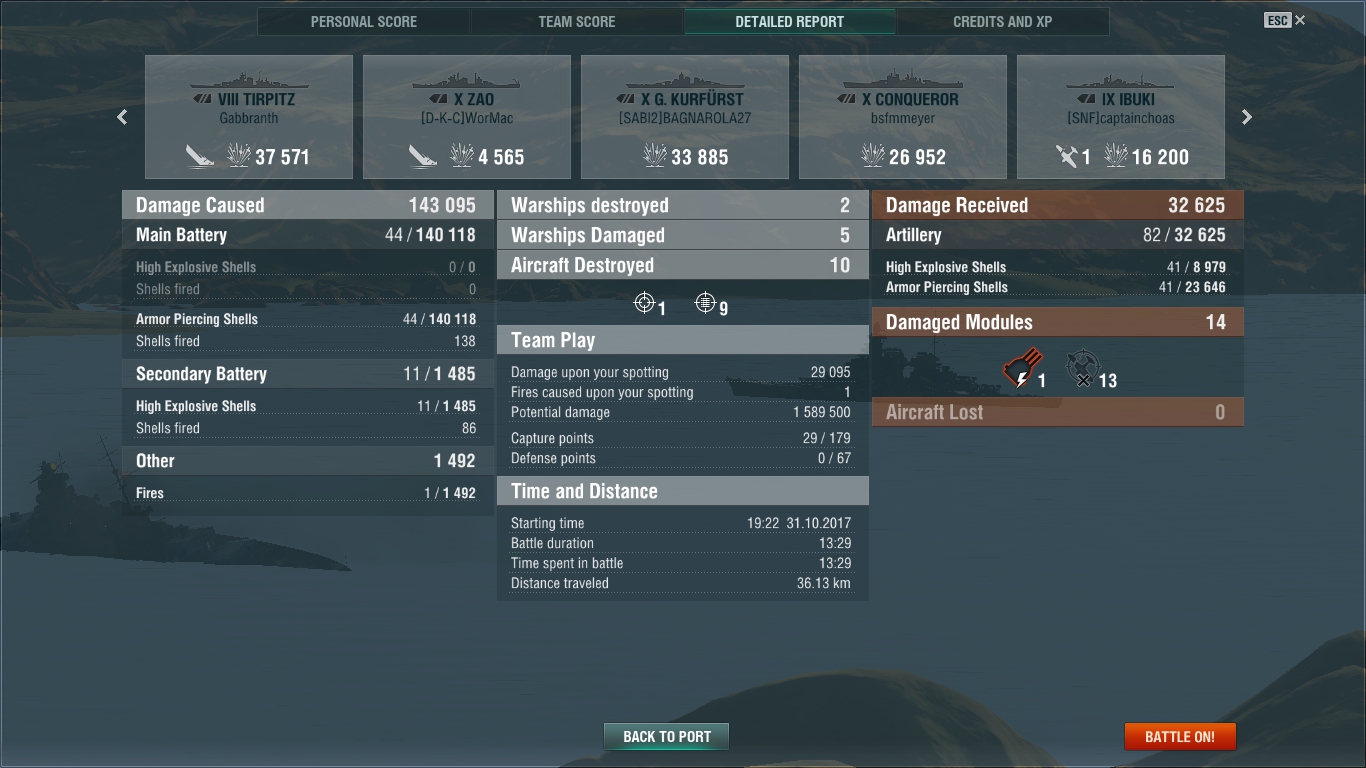This screenshot has height=768, width=1366.
Task: Click the damage explosion icon on Zao card
Action: pyautogui.click(x=462, y=155)
